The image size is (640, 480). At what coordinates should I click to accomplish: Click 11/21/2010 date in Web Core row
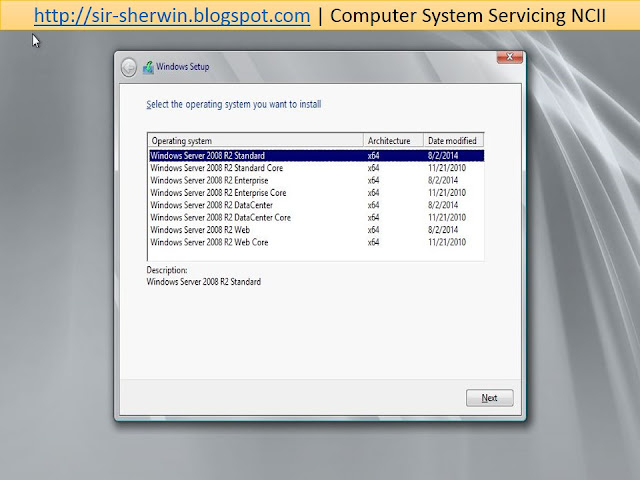(447, 242)
